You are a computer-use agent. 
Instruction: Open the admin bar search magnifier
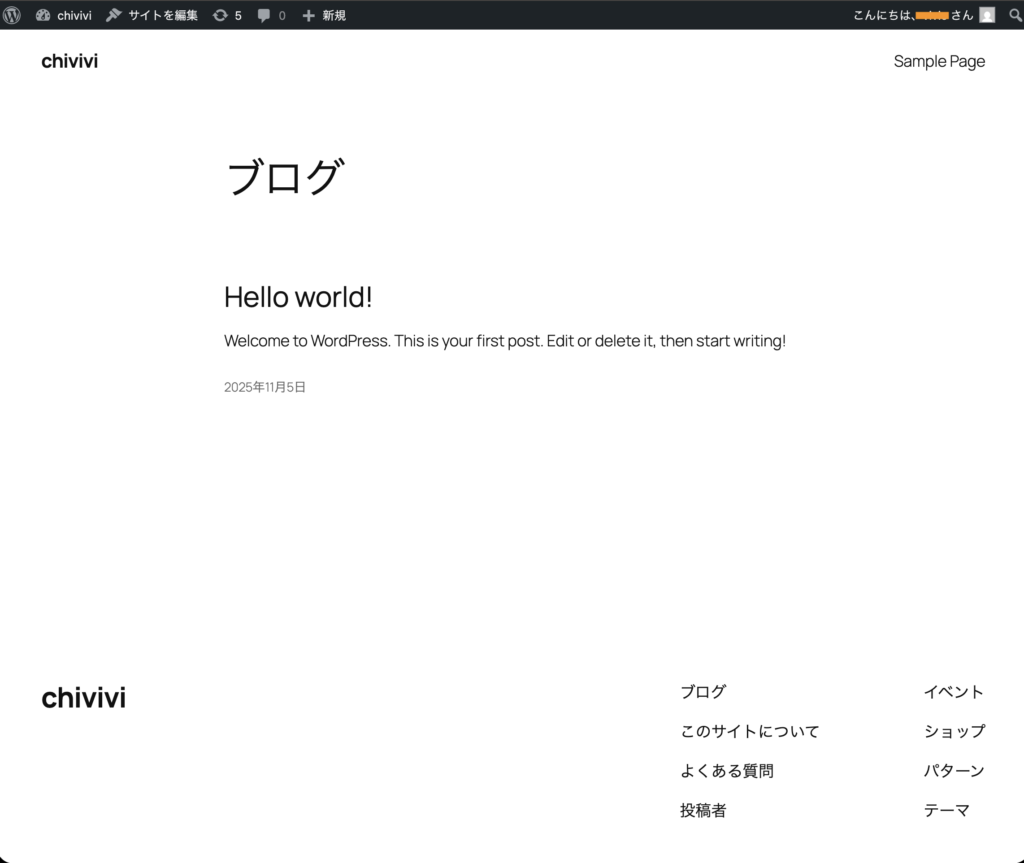pyautogui.click(x=1015, y=15)
